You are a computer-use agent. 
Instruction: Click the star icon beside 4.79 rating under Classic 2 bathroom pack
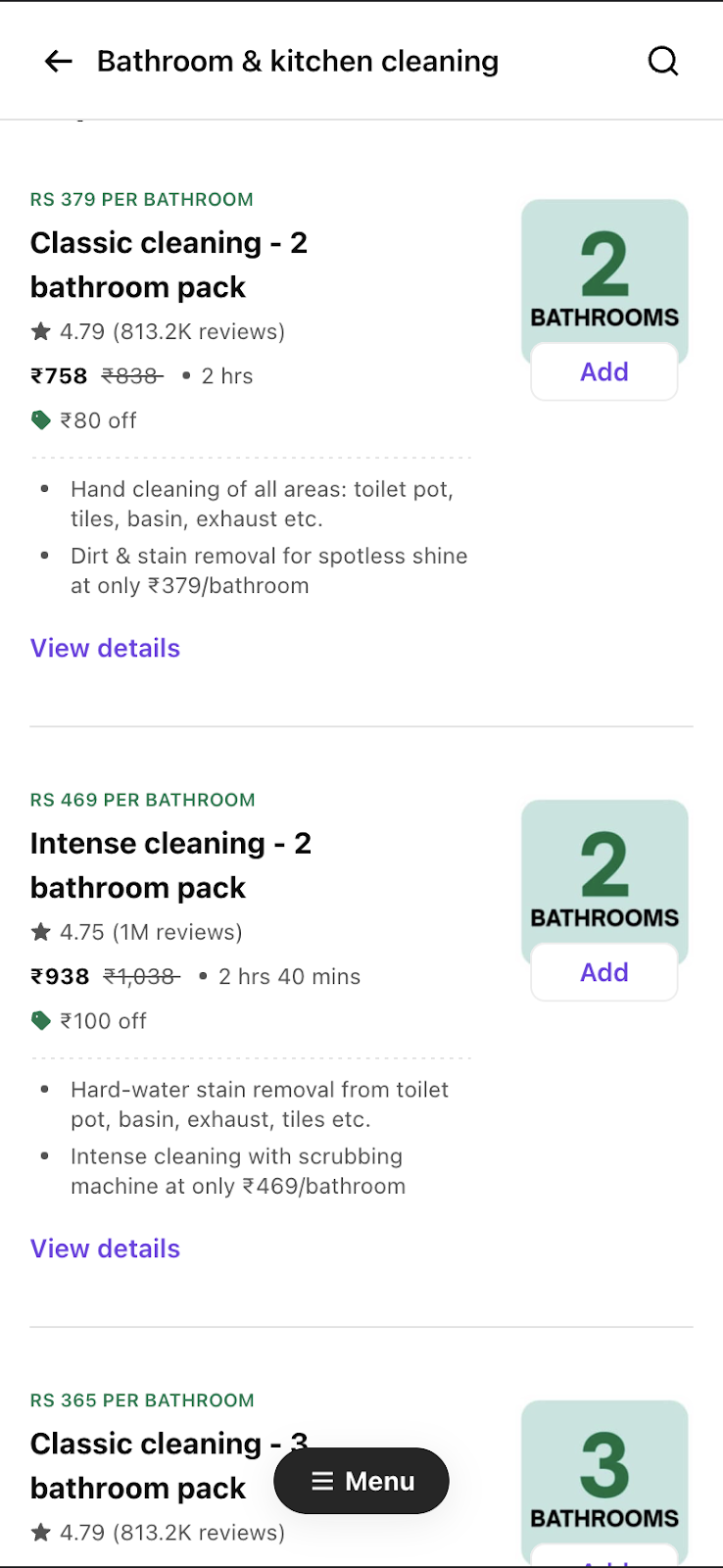(x=41, y=331)
